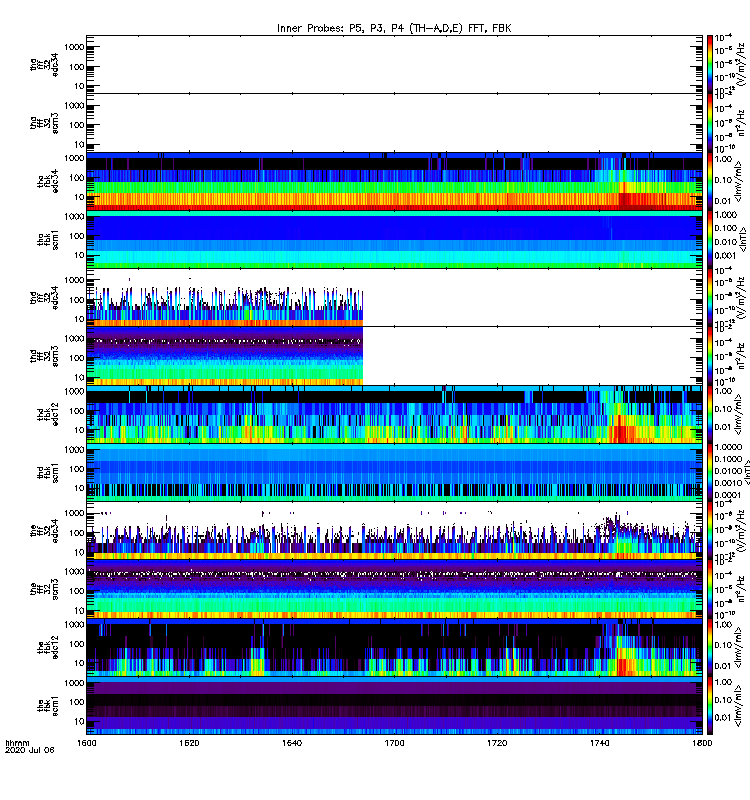
Task: Select the "tha fff 32 edc34" axis label
Action: (x=44, y=64)
